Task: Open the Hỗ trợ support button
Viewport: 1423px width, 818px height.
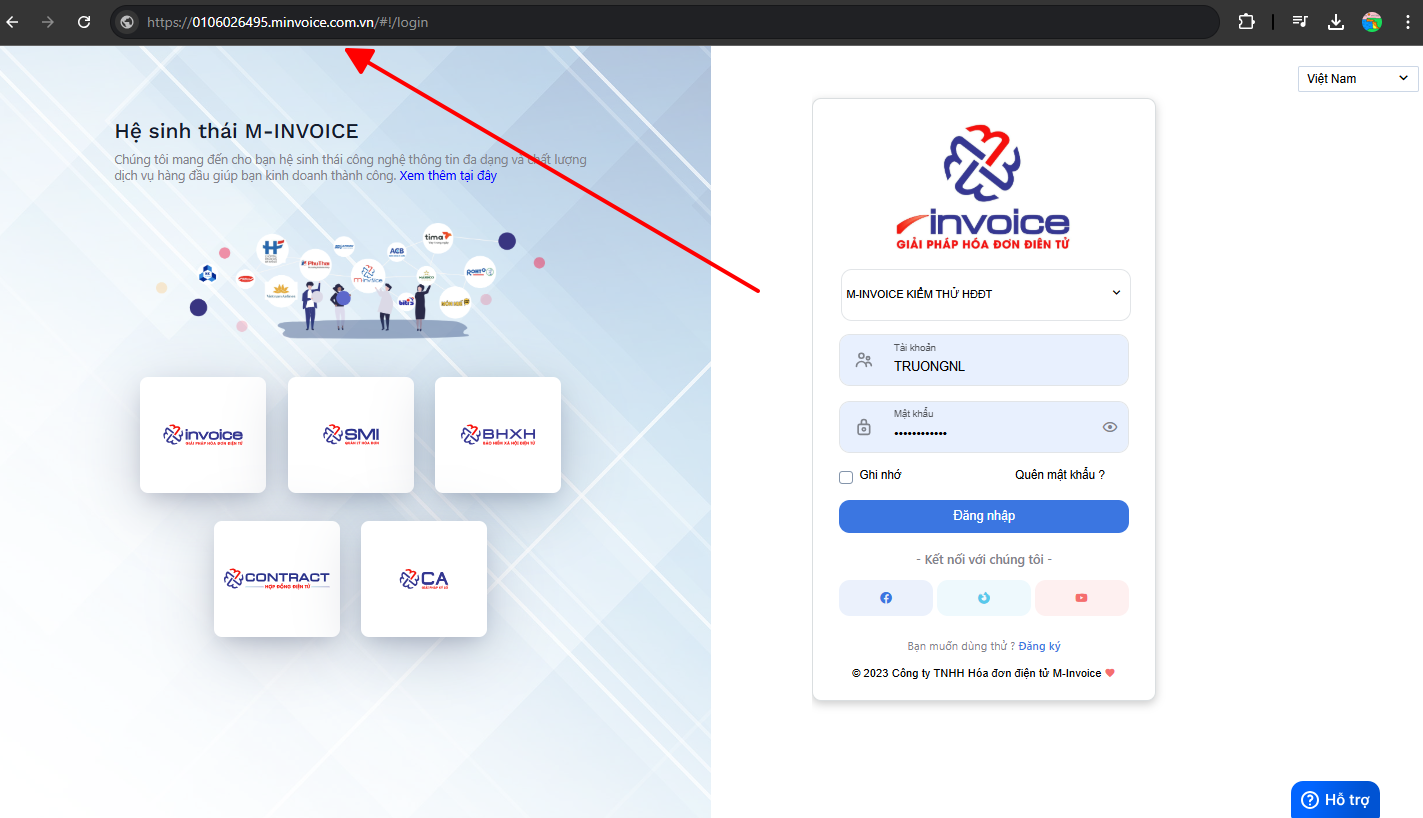Action: click(1335, 800)
